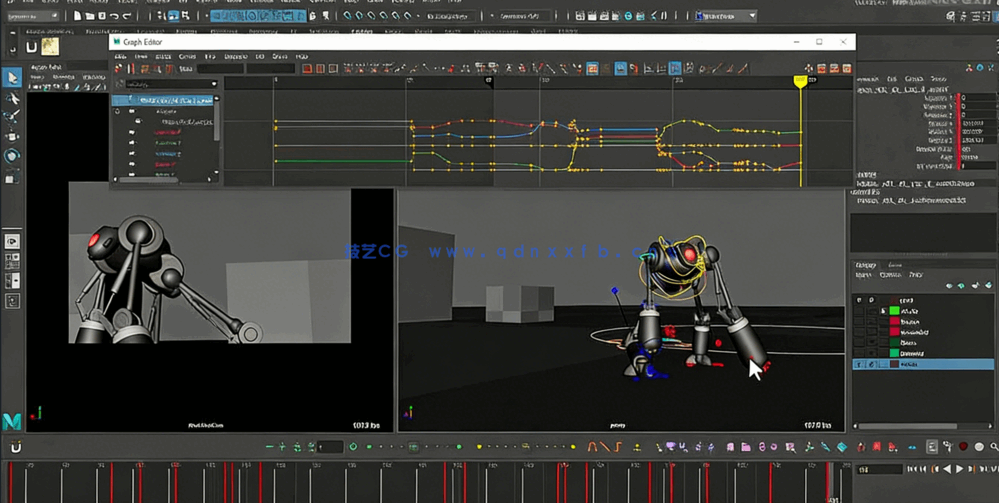Pick the Paint Selection tool in toolbox
The height and width of the screenshot is (503, 999).
12,117
